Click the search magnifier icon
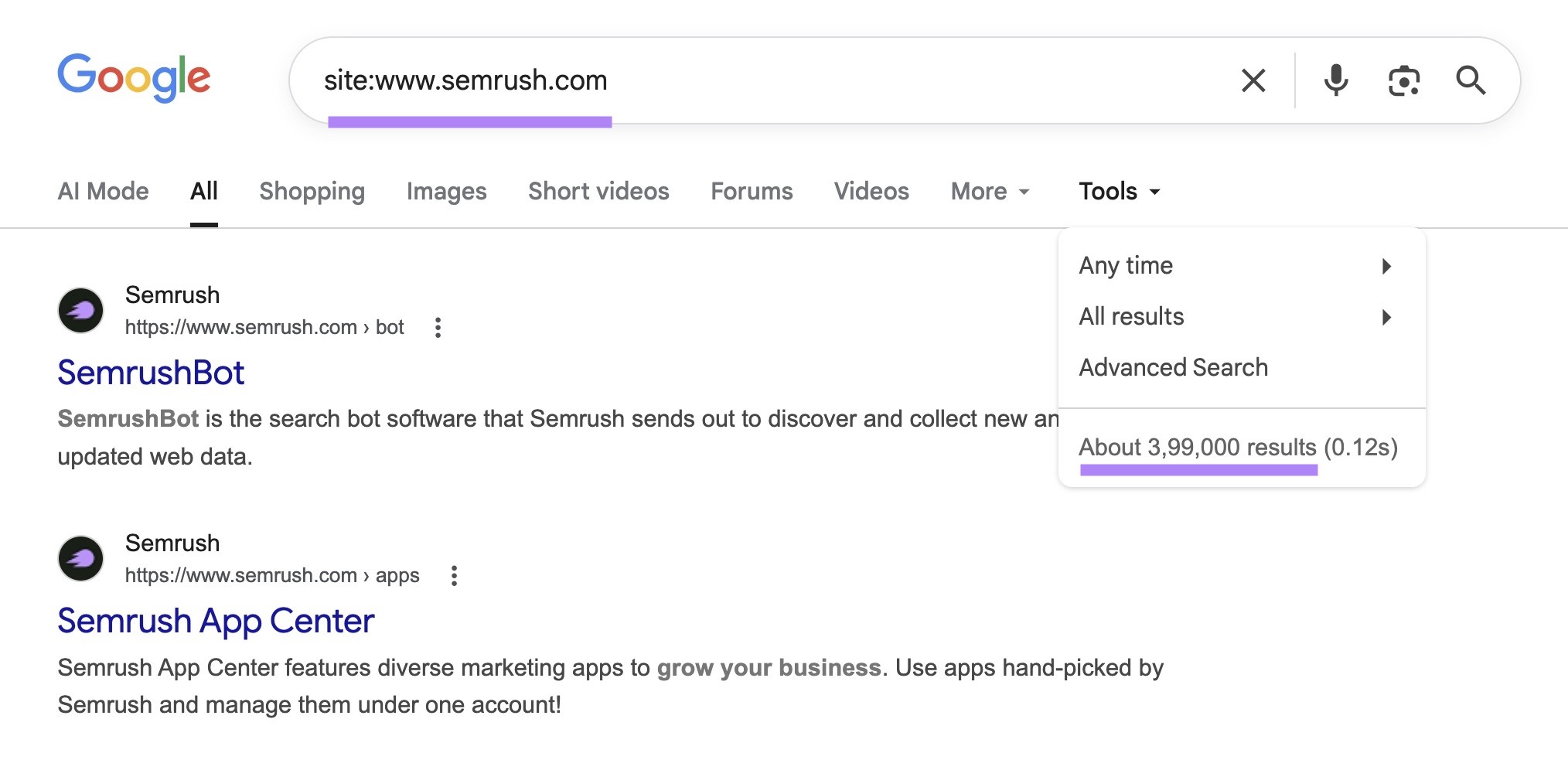1568x770 pixels. tap(1471, 80)
